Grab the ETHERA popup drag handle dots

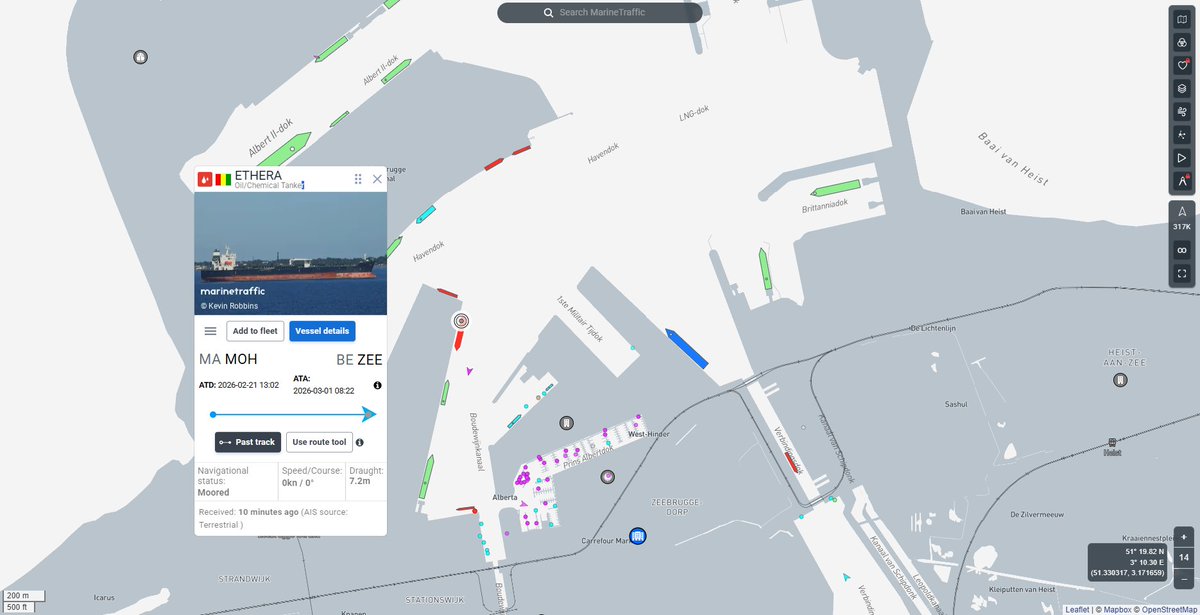[x=357, y=179]
